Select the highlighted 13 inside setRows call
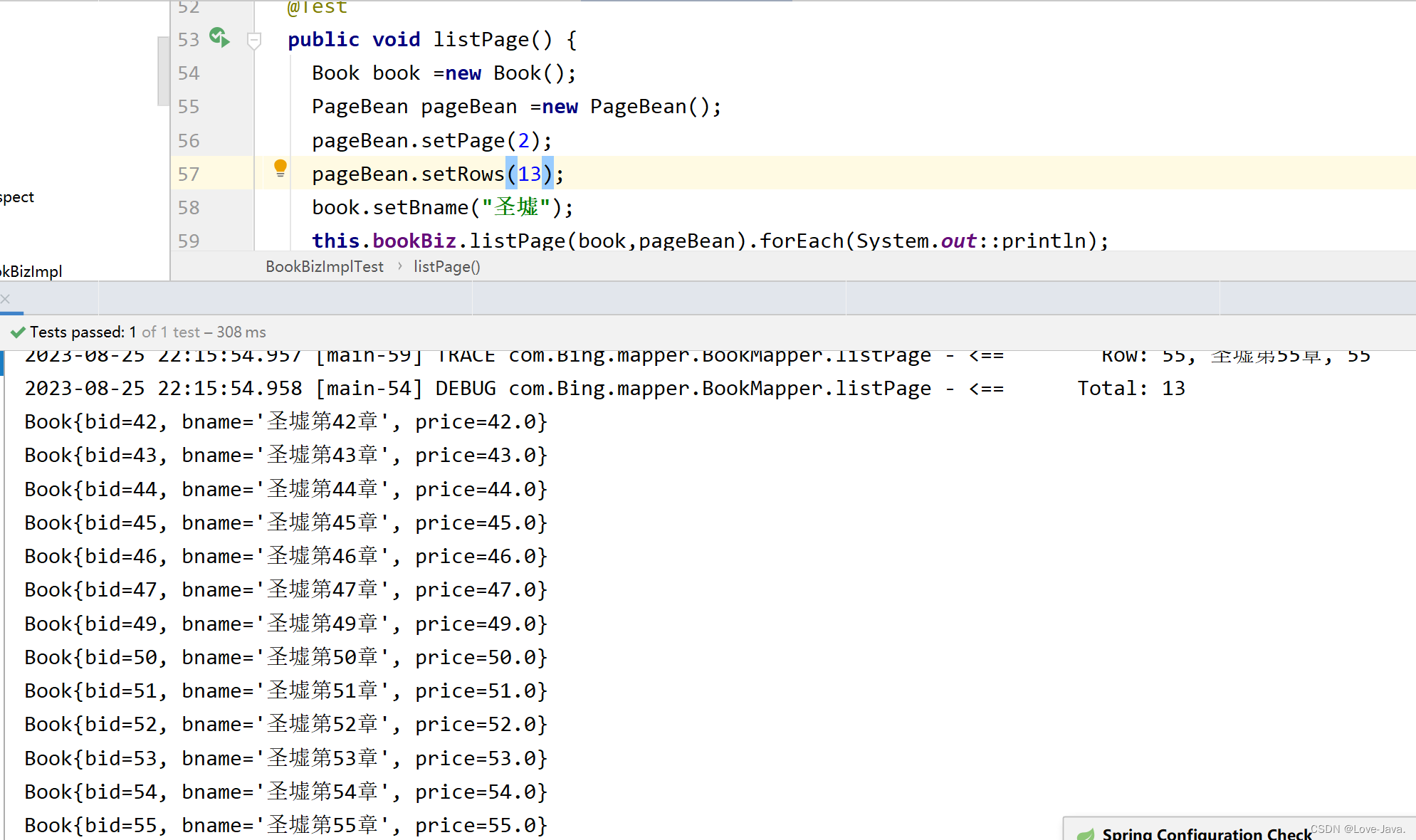1416x840 pixels. tap(530, 173)
